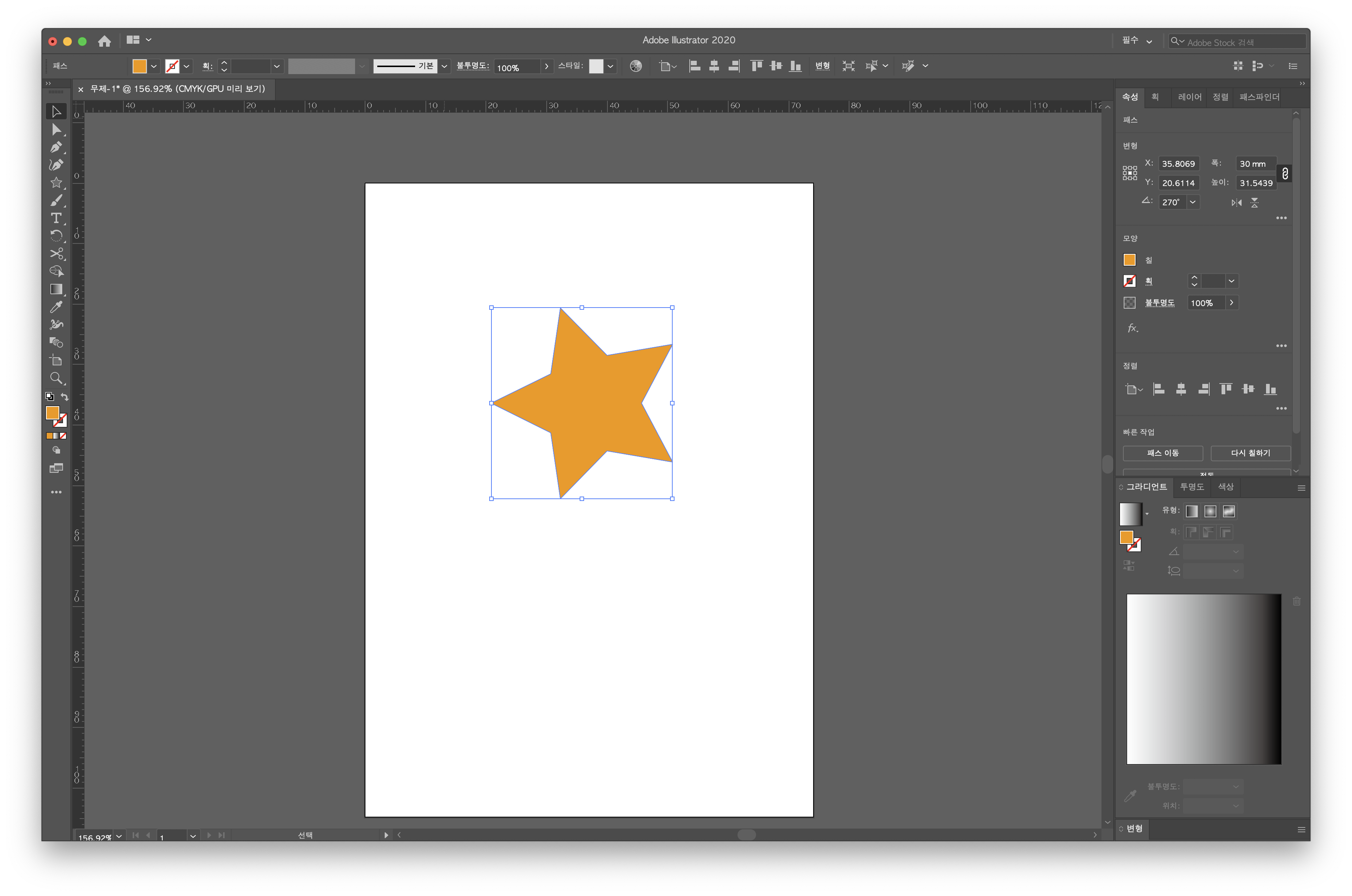Image resolution: width=1352 pixels, height=896 pixels.
Task: Switch to None fill mode in toolbar
Action: point(63,436)
